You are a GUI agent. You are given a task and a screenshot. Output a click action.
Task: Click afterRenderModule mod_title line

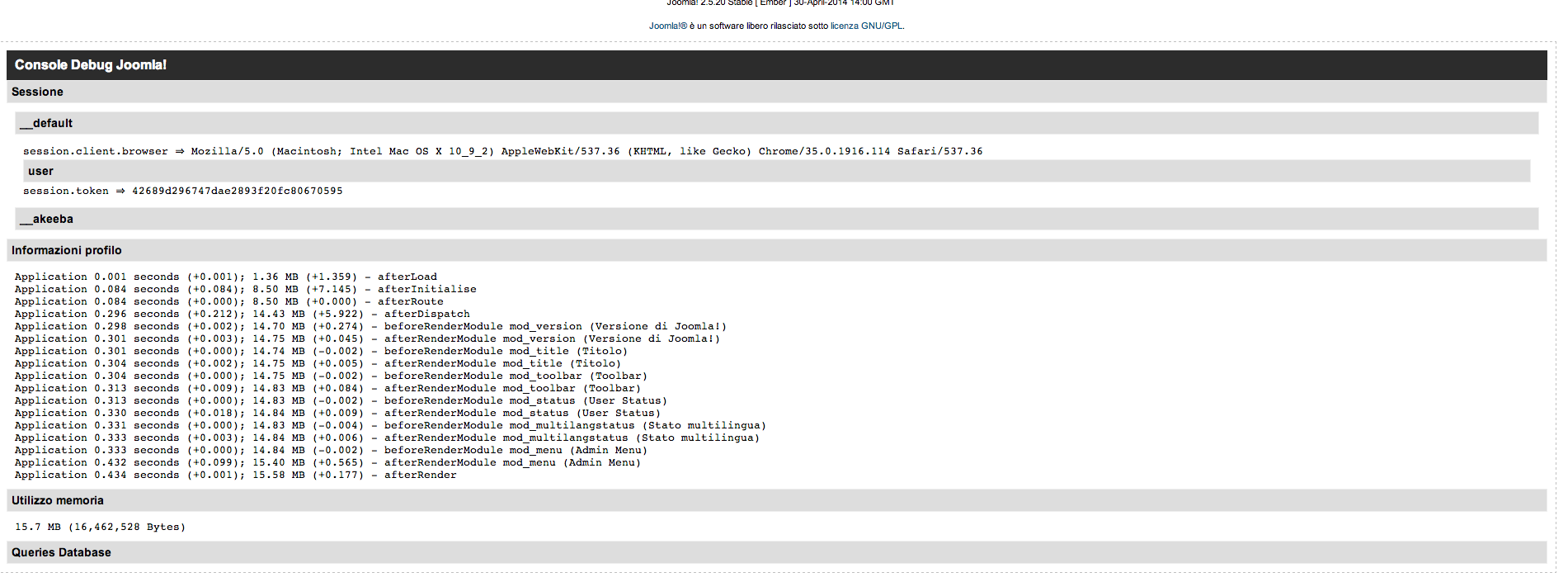tap(318, 363)
